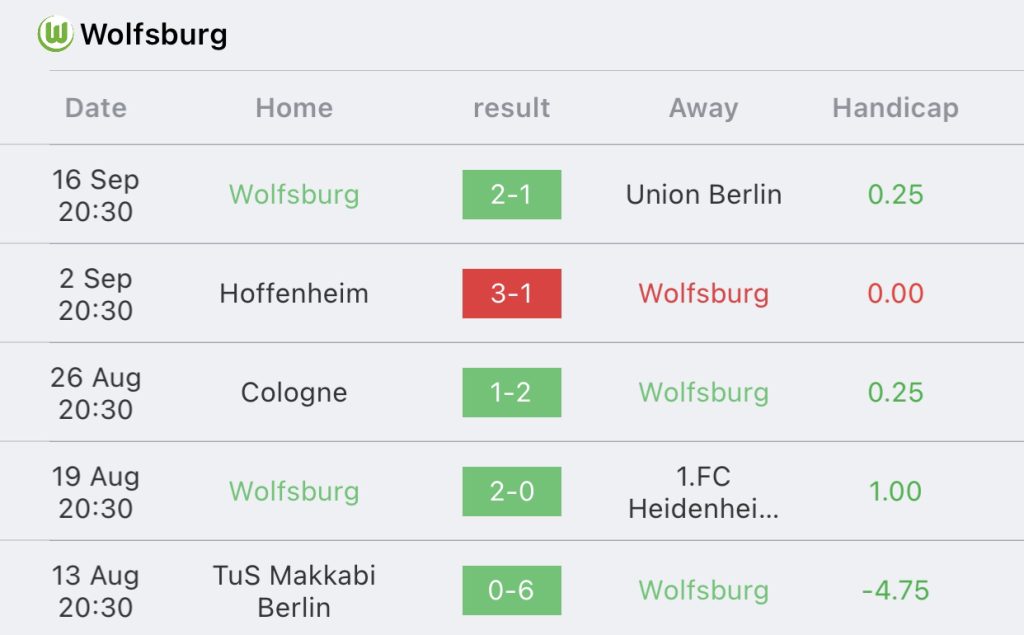The width and height of the screenshot is (1024, 635).
Task: Open Union Berlin team page
Action: click(703, 195)
